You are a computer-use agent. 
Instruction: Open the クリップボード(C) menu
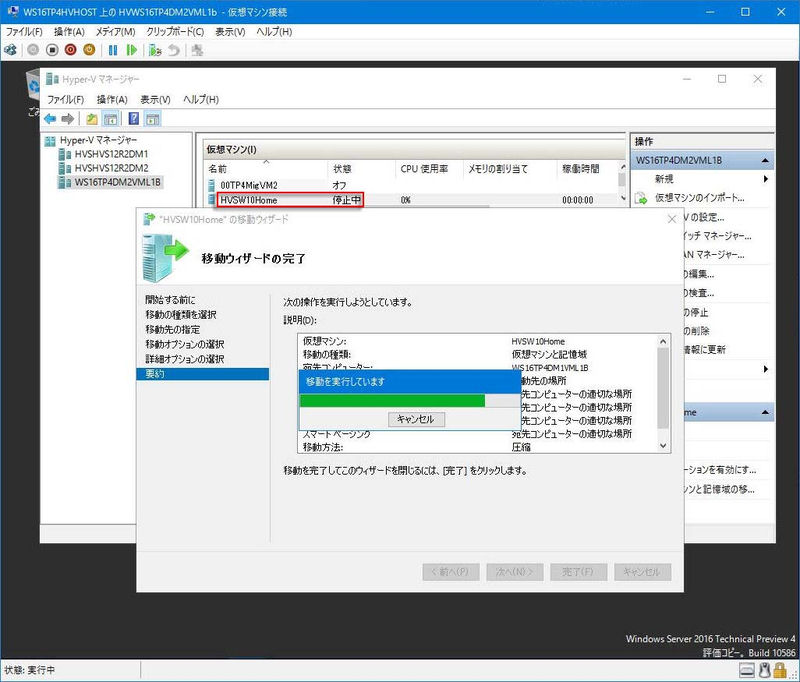click(x=175, y=32)
